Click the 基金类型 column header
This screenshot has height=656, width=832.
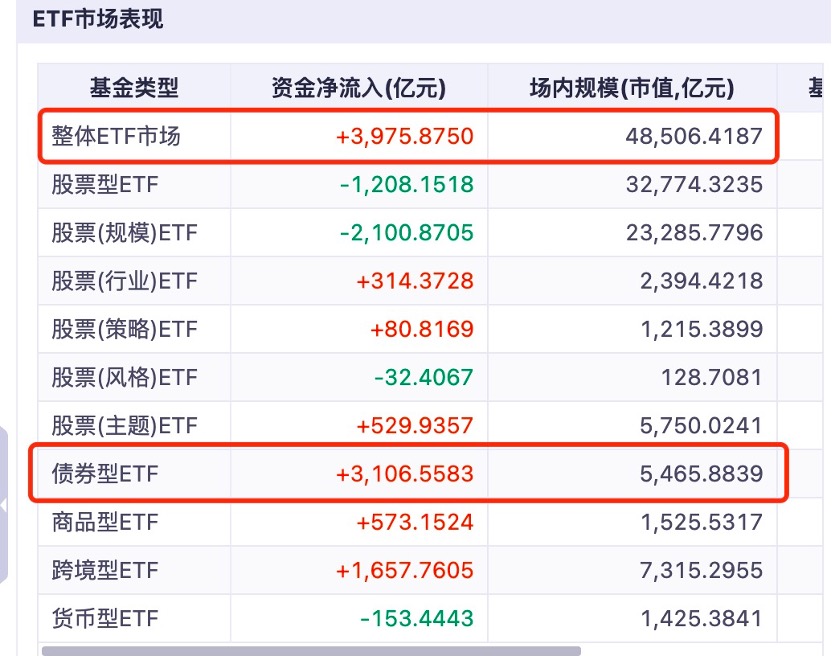pos(134,88)
